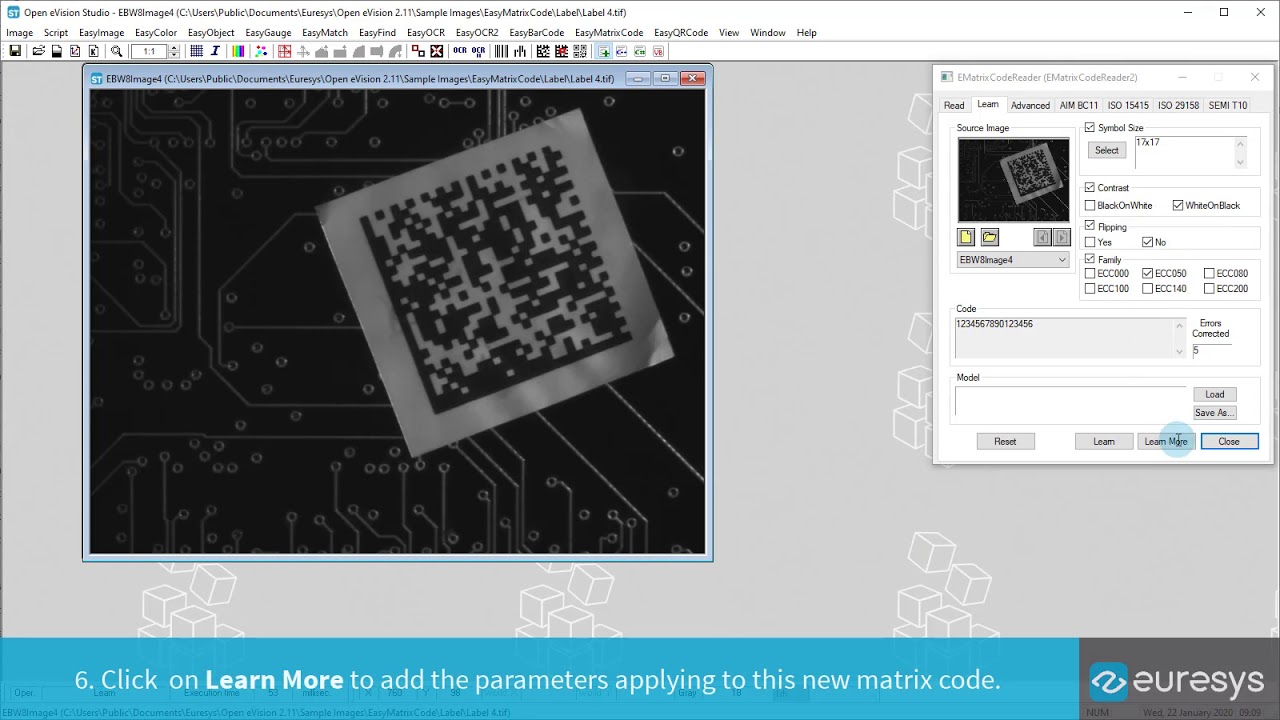Screen dimensions: 1280x720
Task: Open the Help menu
Action: point(806,33)
